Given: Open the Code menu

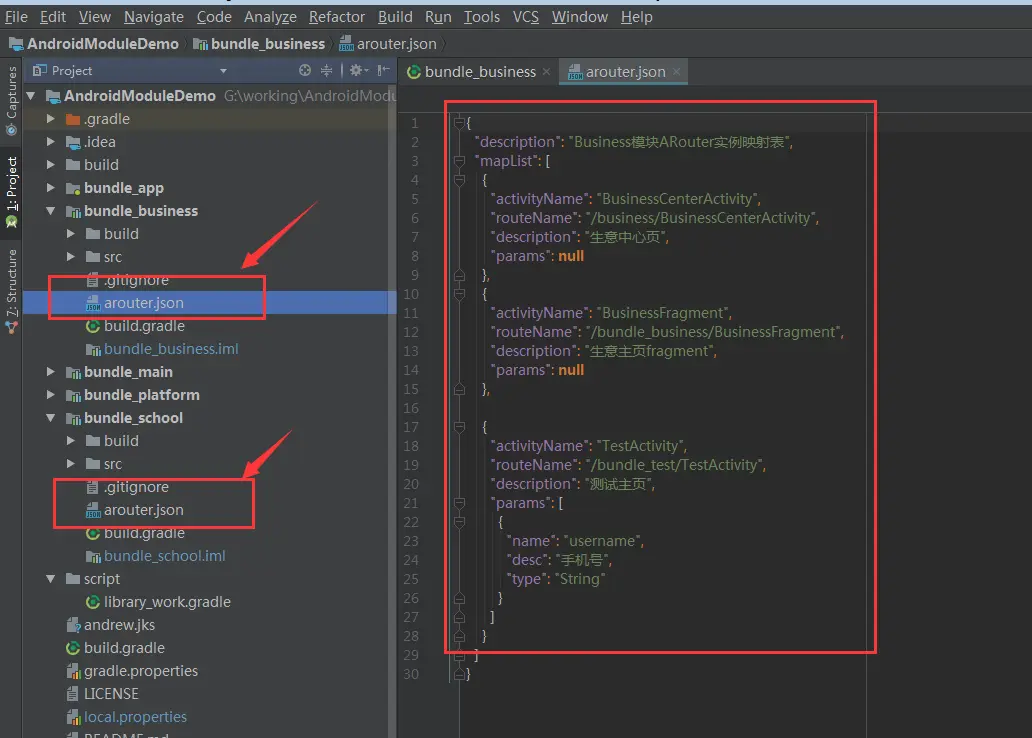Looking at the screenshot, I should click(214, 16).
